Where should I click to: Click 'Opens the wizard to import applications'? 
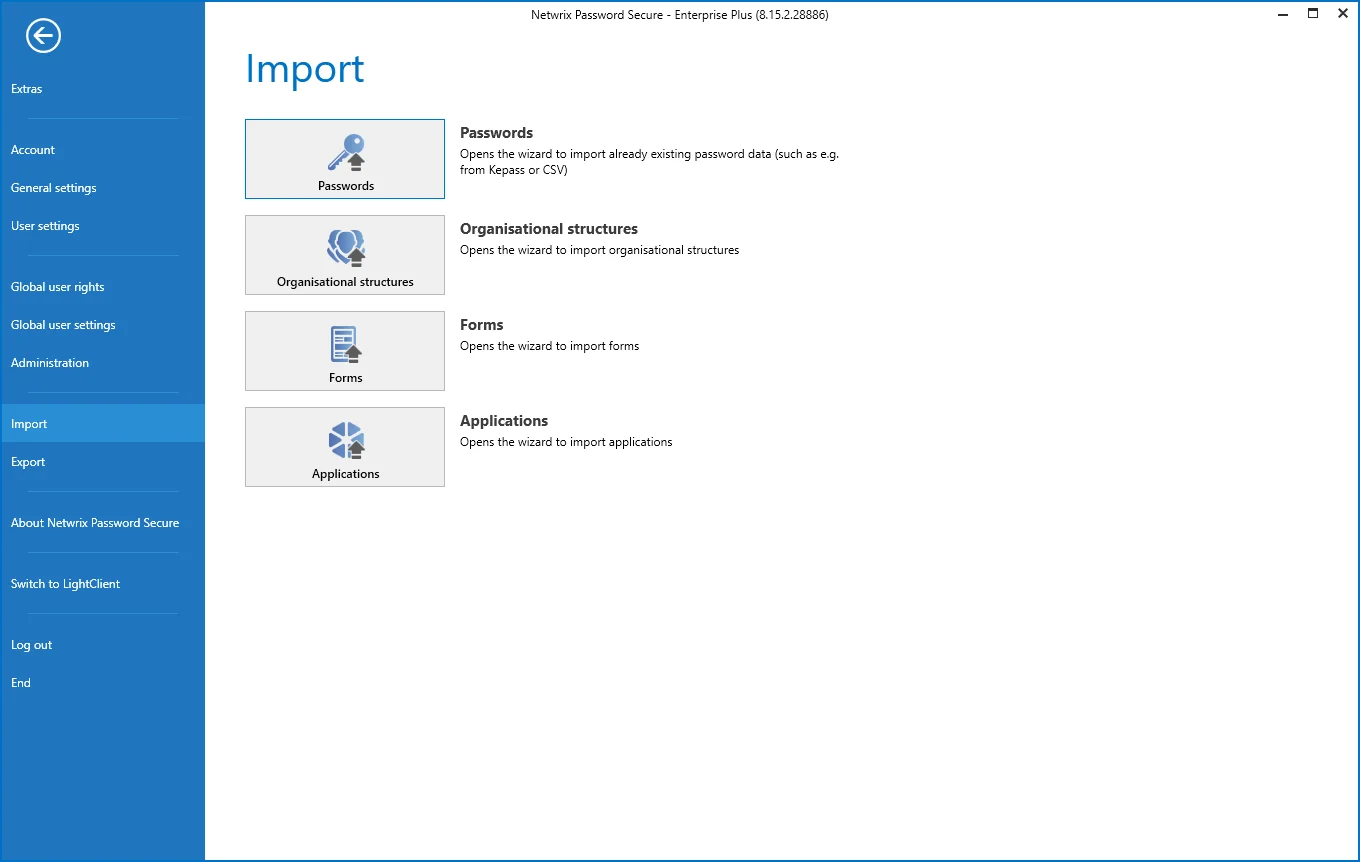566,442
